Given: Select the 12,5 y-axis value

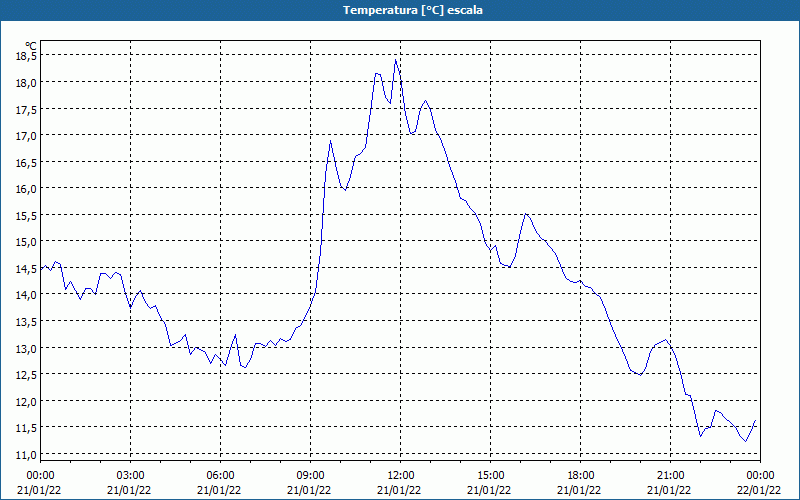Looking at the screenshot, I should [27, 374].
